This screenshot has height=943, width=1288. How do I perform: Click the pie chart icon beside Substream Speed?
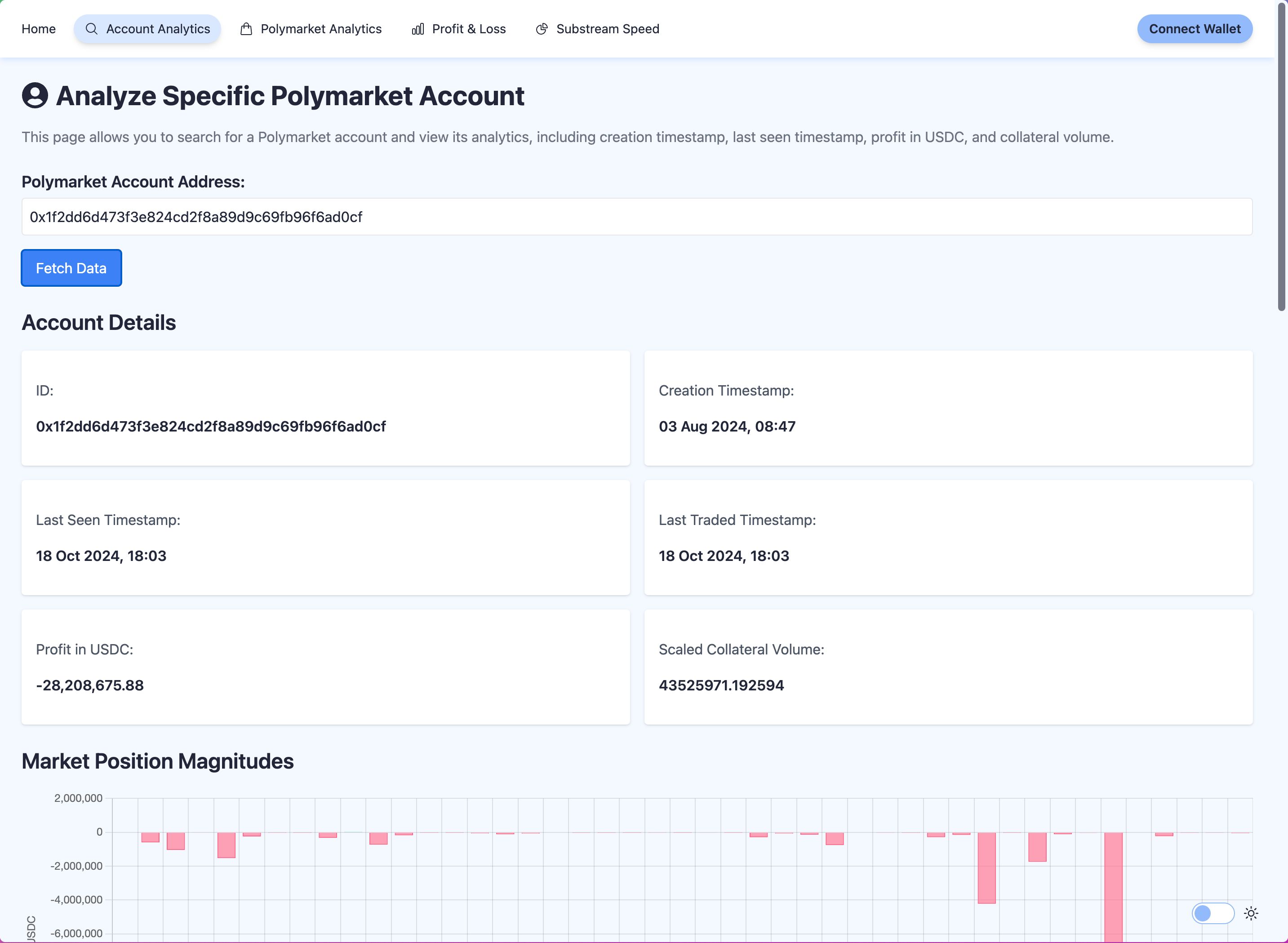[542, 29]
